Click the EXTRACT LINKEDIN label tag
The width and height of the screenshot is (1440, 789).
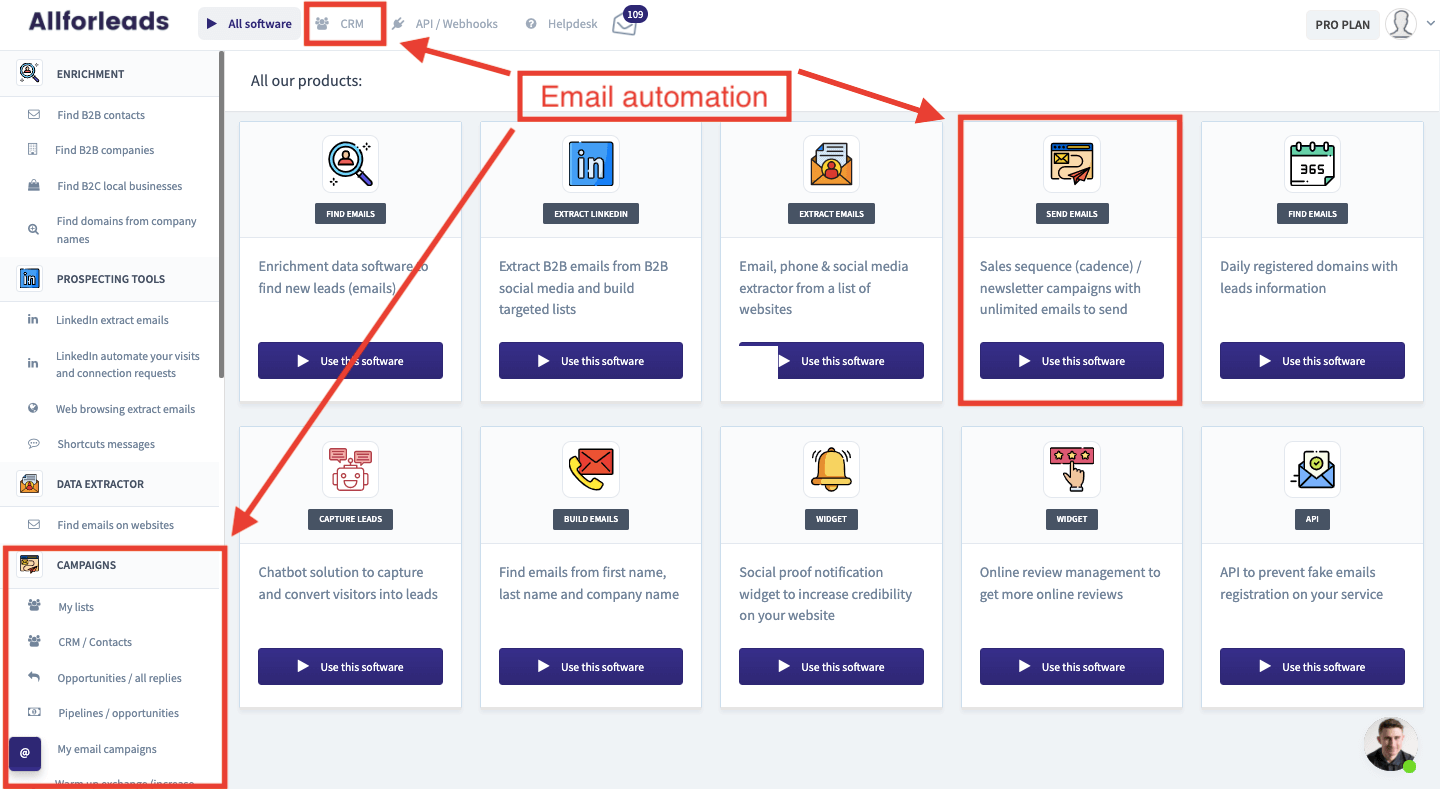591,214
